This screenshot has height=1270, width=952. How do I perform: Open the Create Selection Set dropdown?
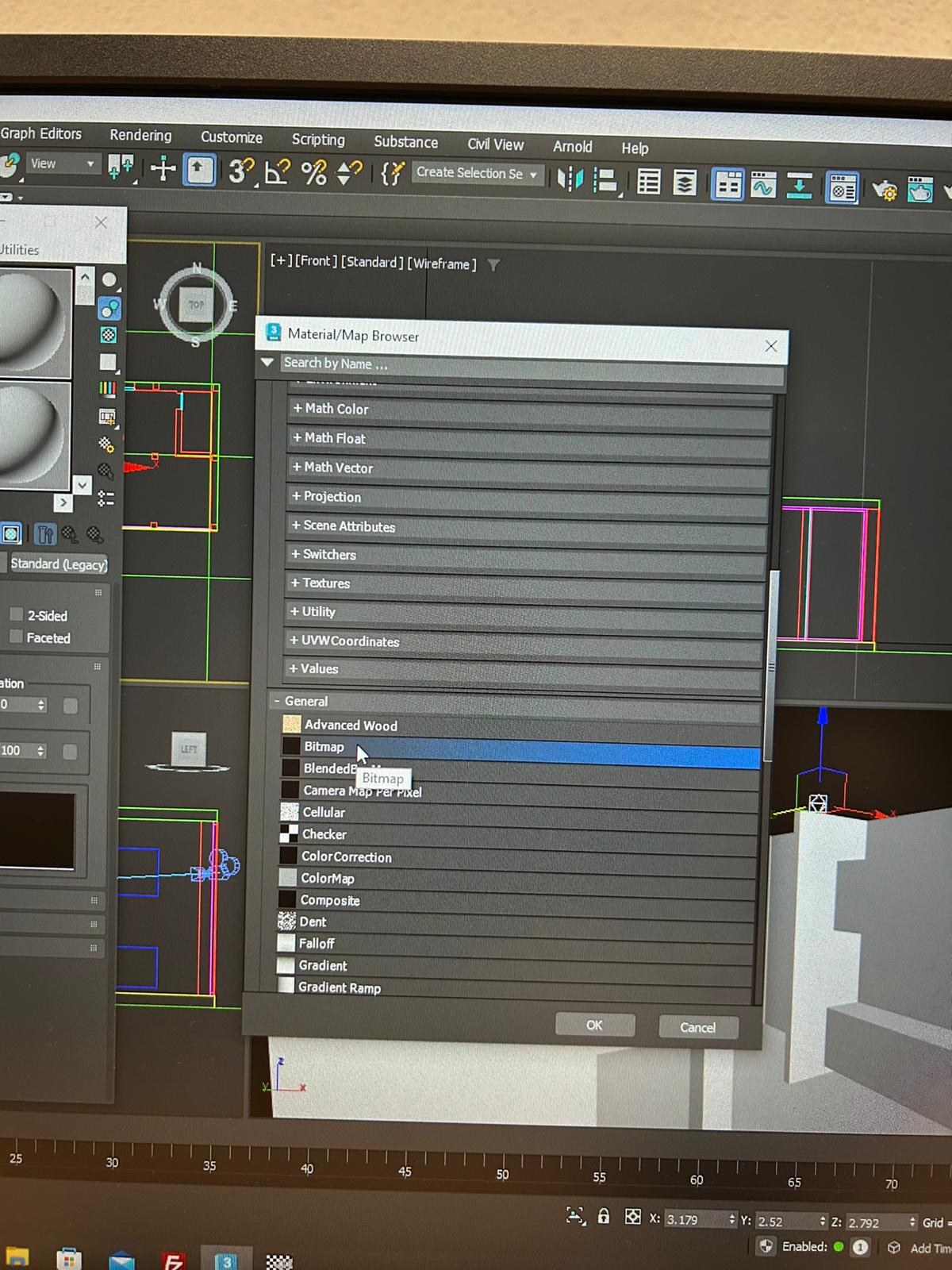point(478,173)
